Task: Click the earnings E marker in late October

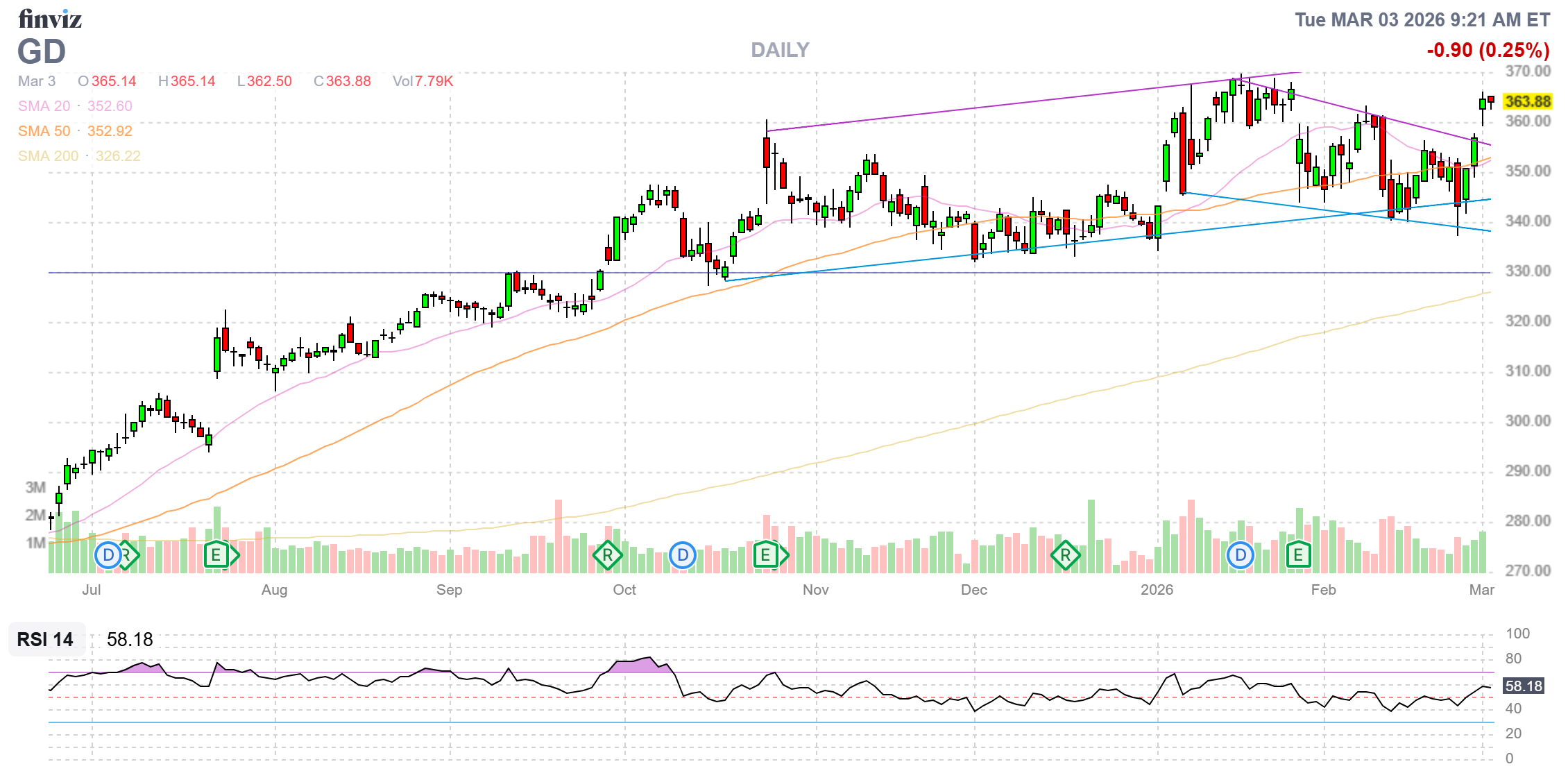Action: pos(765,555)
